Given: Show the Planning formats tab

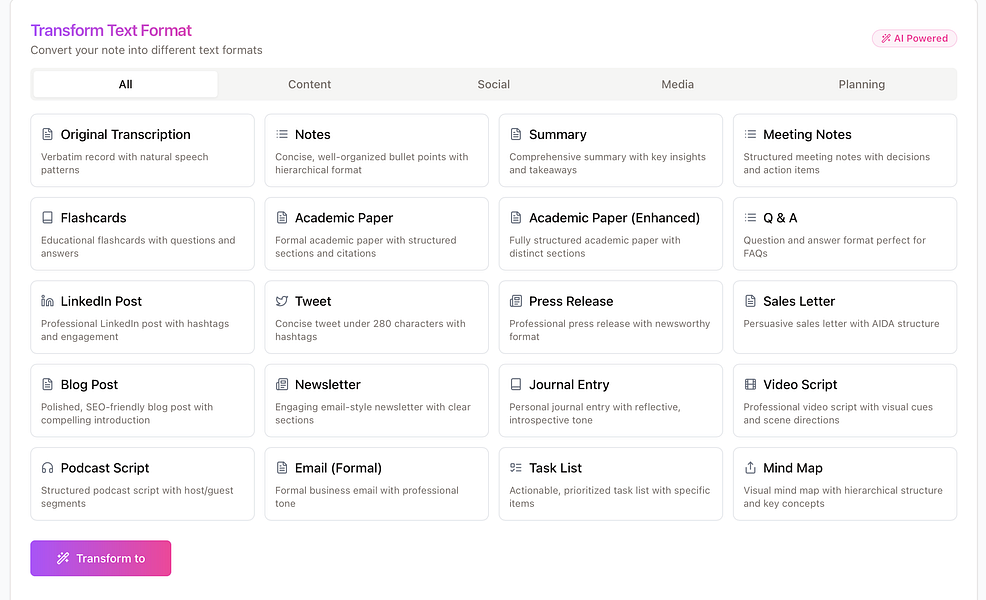Looking at the screenshot, I should (x=861, y=85).
